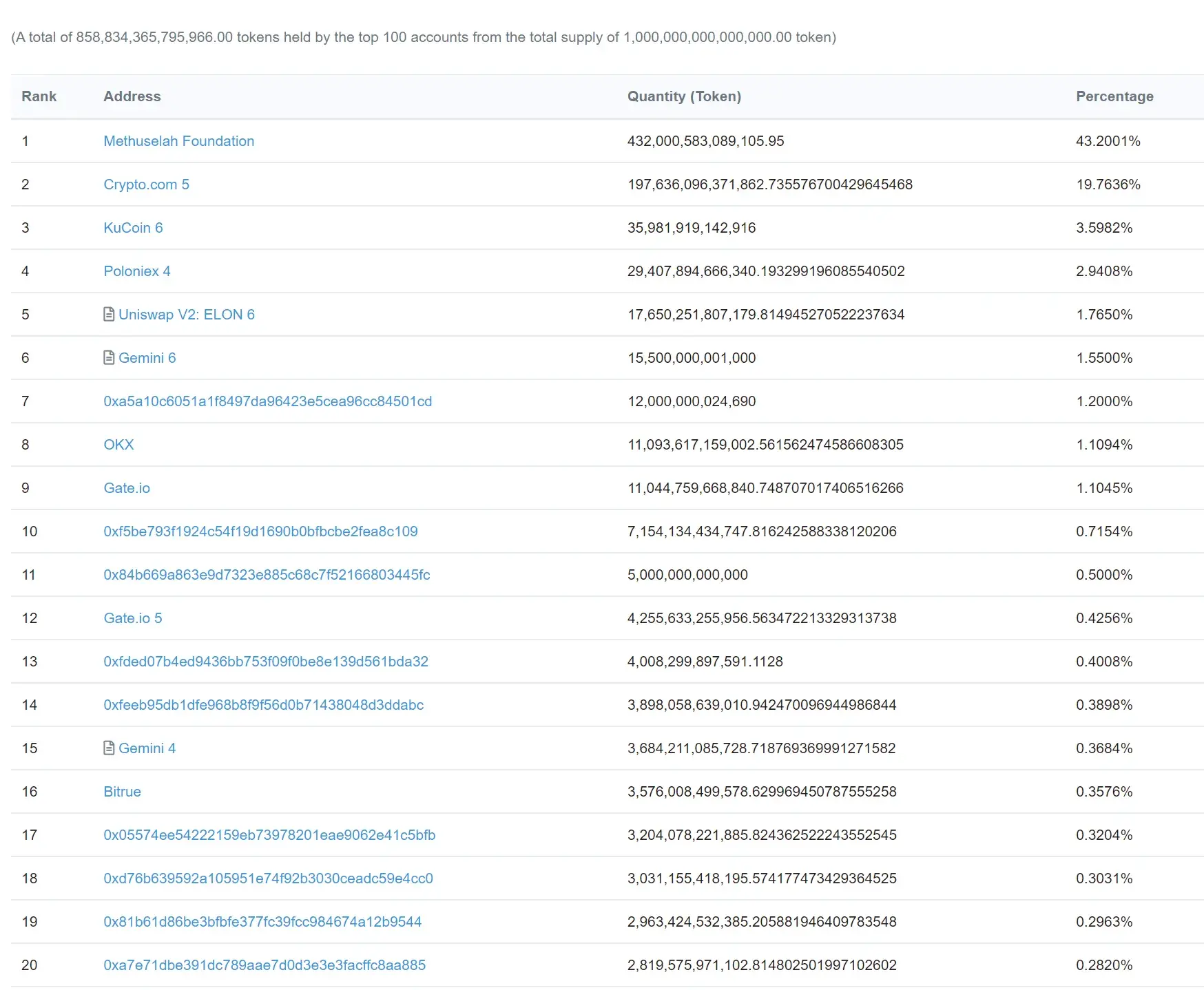The width and height of the screenshot is (1204, 990).
Task: Open address 0x81b61d86be3bfbfe377fc39fcc984674a12b9544
Action: [x=262, y=922]
